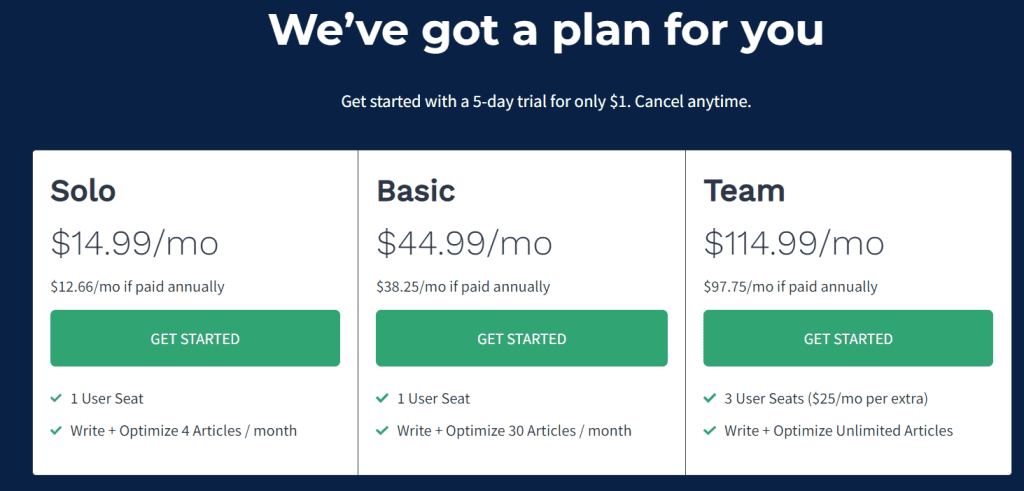Click the $38.25/mo annual pricing text
The width and height of the screenshot is (1024, 491).
[463, 287]
